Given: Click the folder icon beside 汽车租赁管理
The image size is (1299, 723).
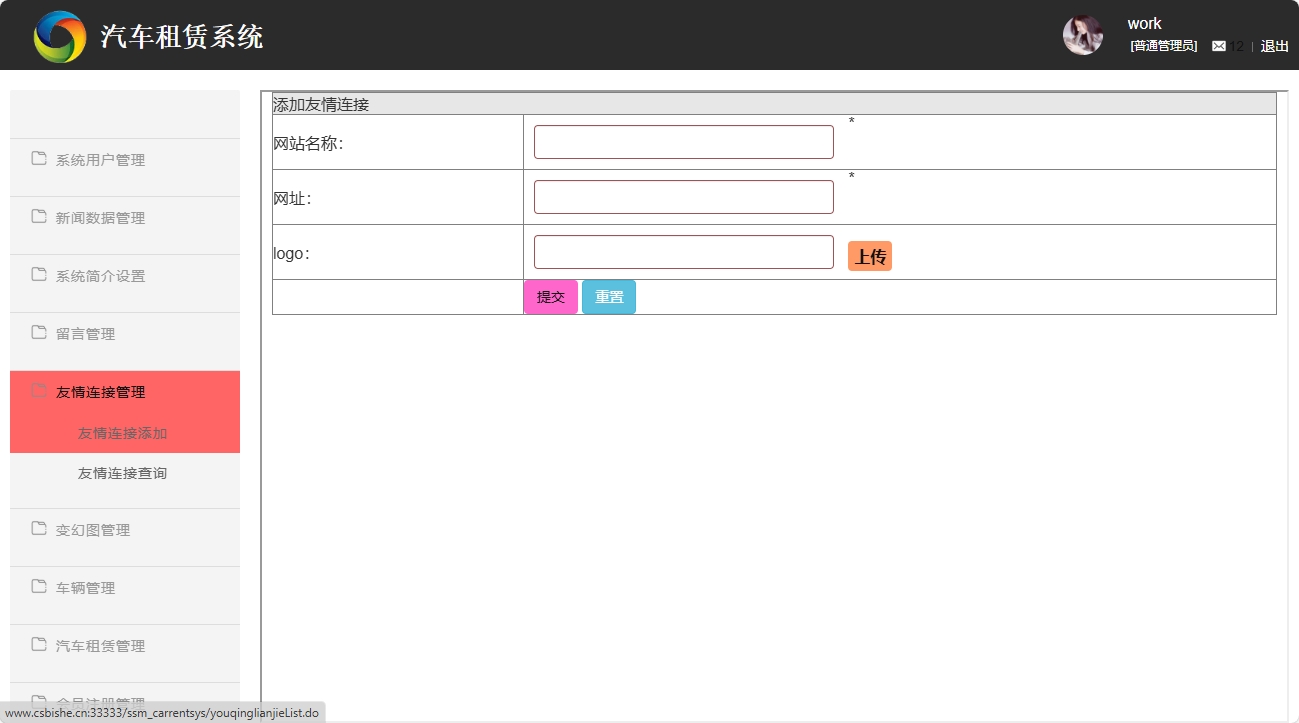Looking at the screenshot, I should point(39,644).
